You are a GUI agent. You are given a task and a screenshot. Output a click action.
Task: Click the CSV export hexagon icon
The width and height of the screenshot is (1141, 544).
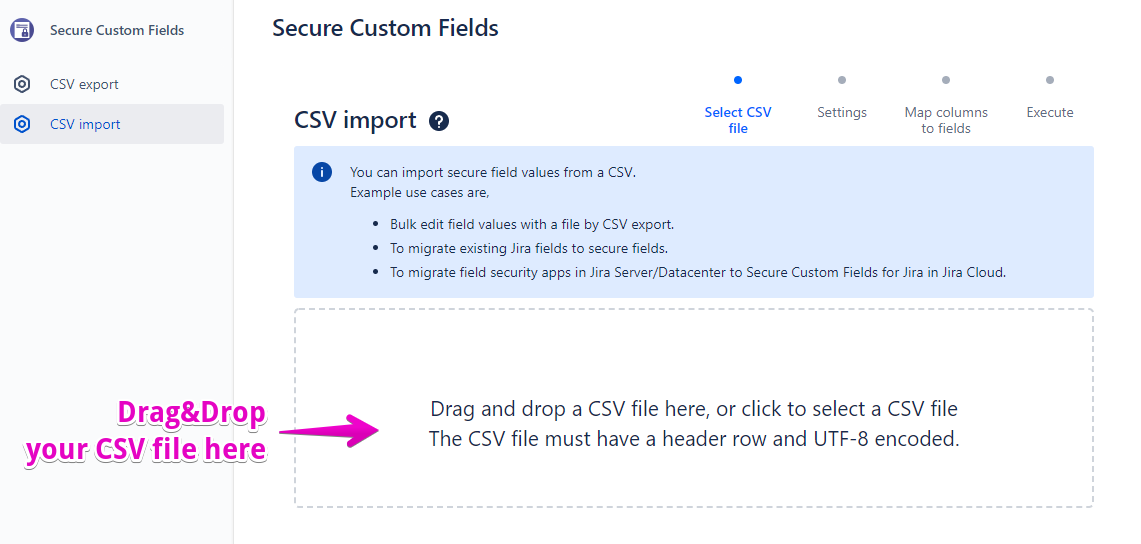[22, 85]
